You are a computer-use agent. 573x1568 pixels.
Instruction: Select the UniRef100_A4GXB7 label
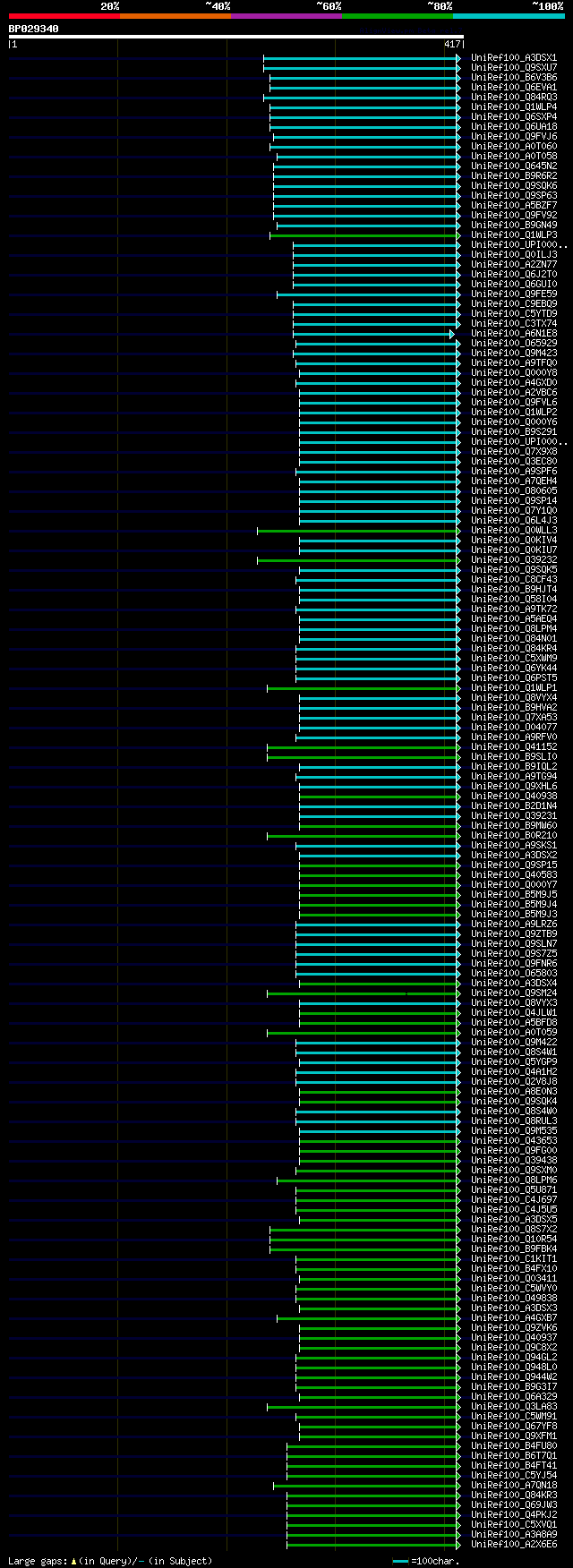(514, 1318)
